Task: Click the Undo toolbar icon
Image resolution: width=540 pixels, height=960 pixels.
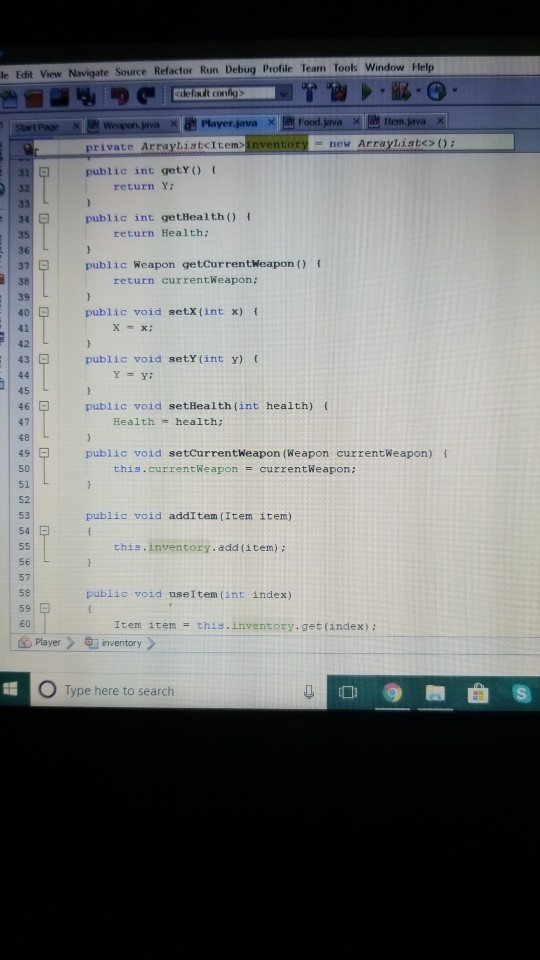Action: pyautogui.click(x=120, y=95)
